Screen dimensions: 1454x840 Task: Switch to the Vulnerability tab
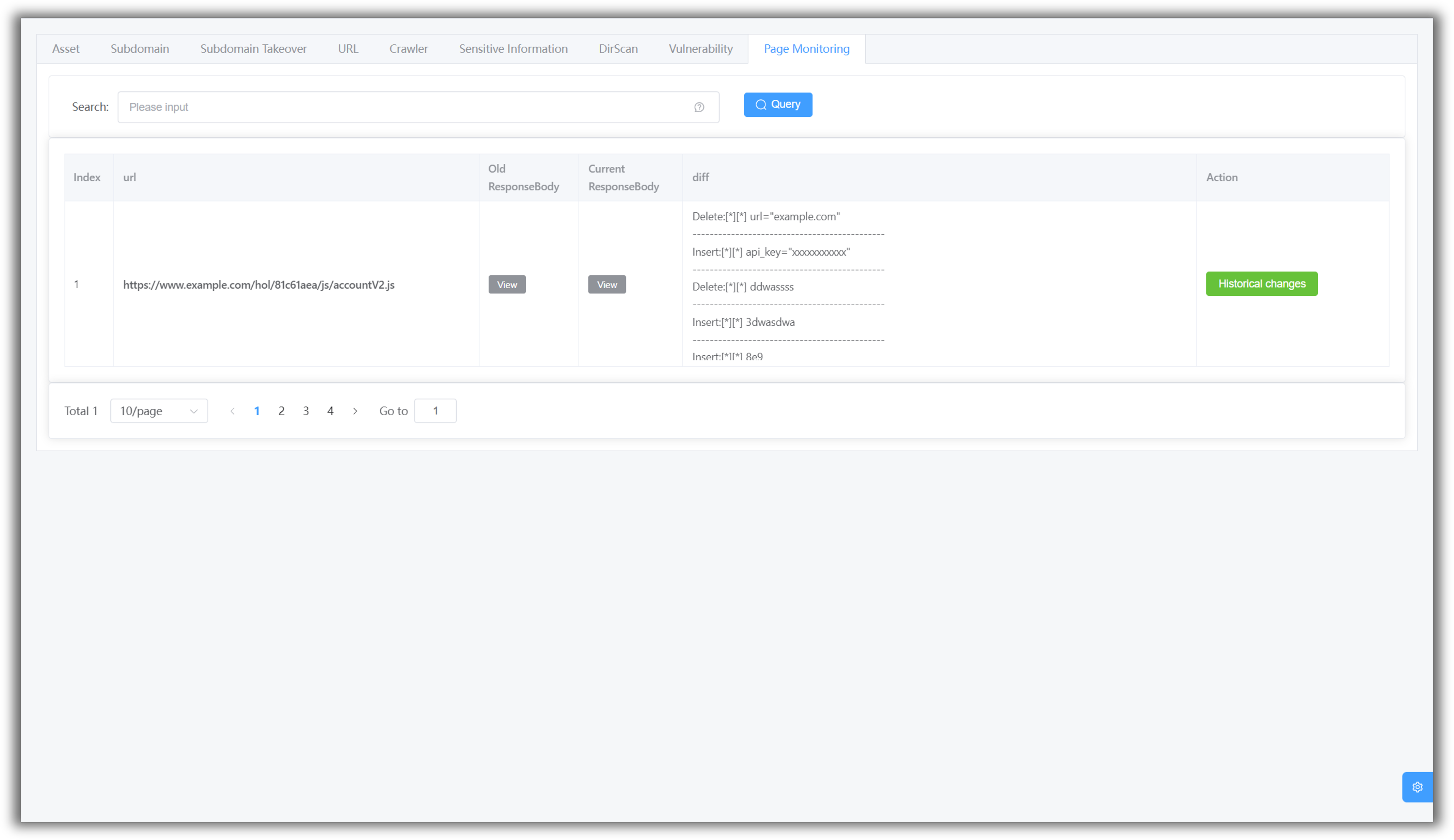700,49
